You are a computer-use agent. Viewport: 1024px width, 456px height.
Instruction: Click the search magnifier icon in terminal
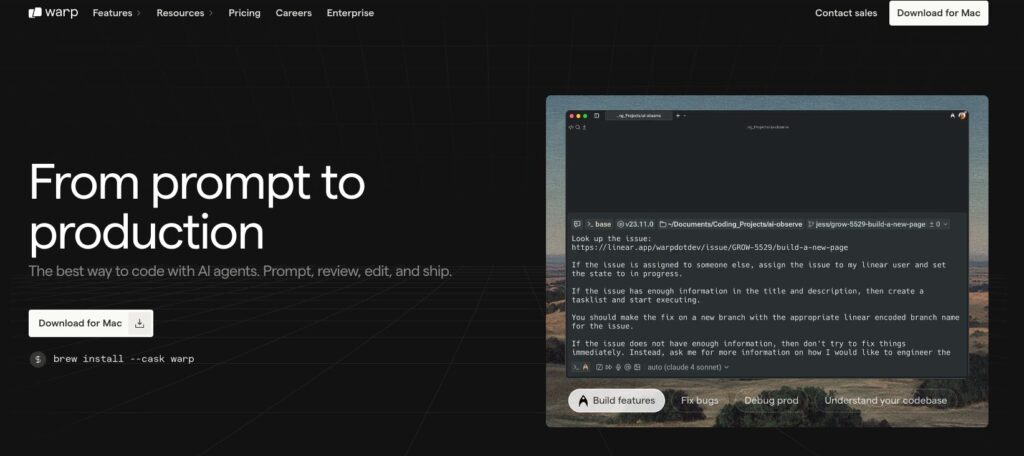click(x=577, y=127)
